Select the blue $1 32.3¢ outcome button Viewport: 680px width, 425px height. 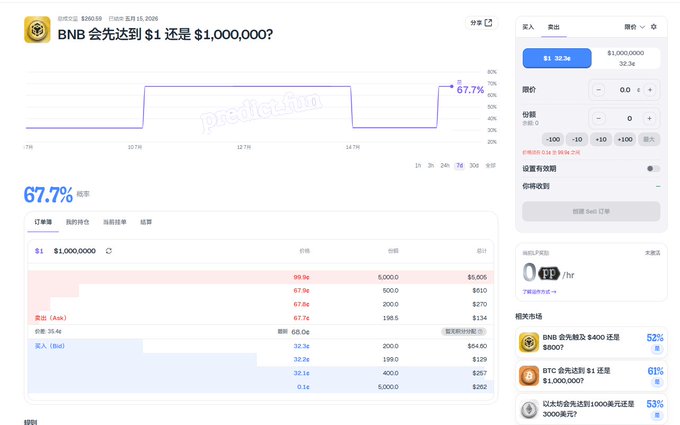pos(557,58)
